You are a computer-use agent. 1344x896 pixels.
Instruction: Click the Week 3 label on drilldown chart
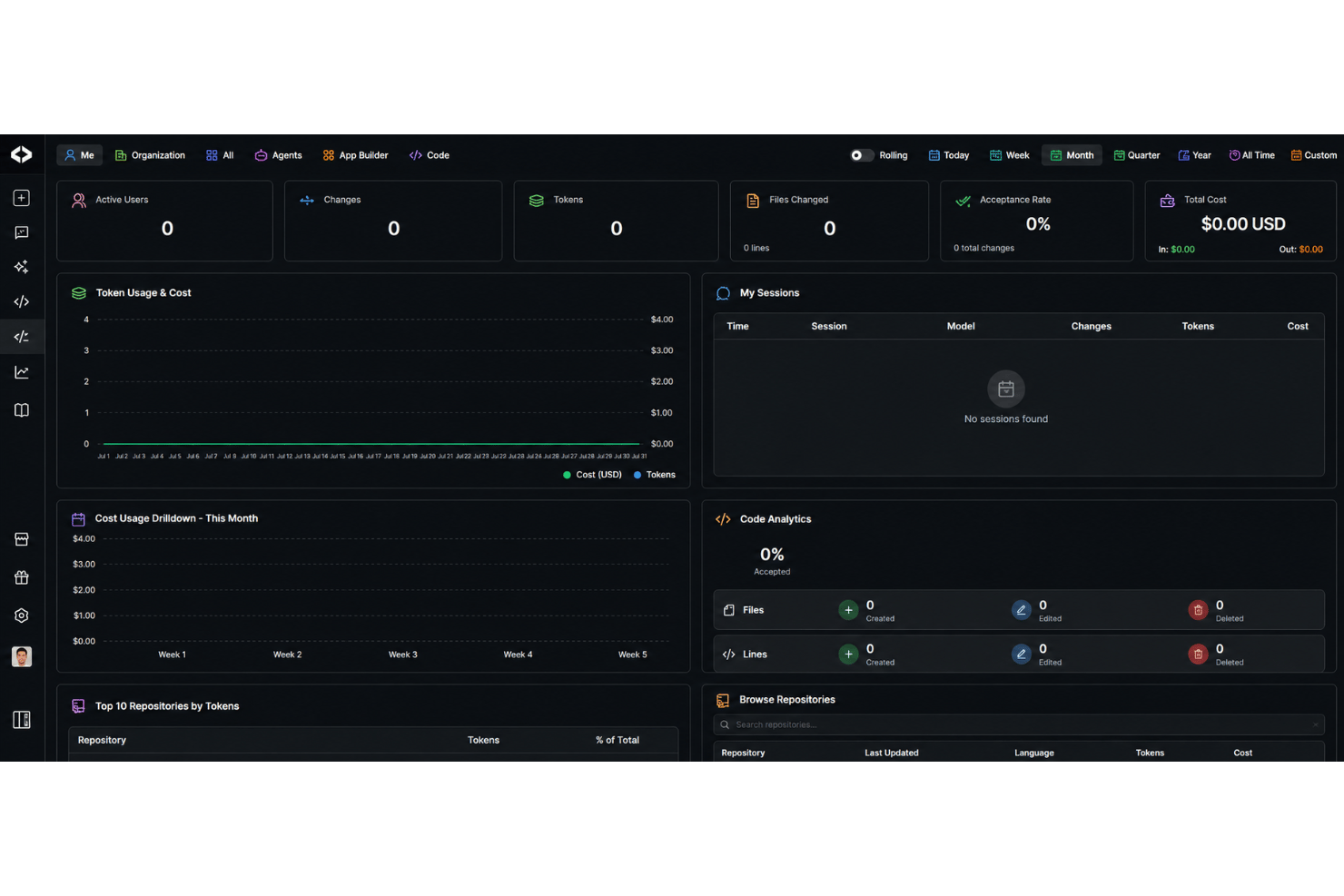tap(403, 655)
